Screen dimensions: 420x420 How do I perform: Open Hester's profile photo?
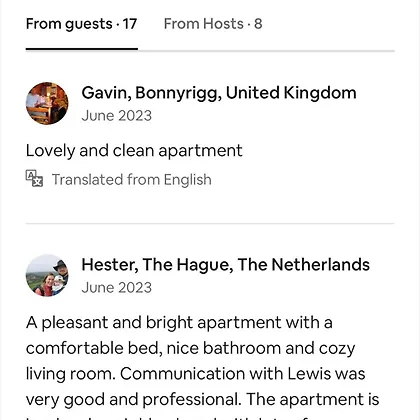(47, 275)
